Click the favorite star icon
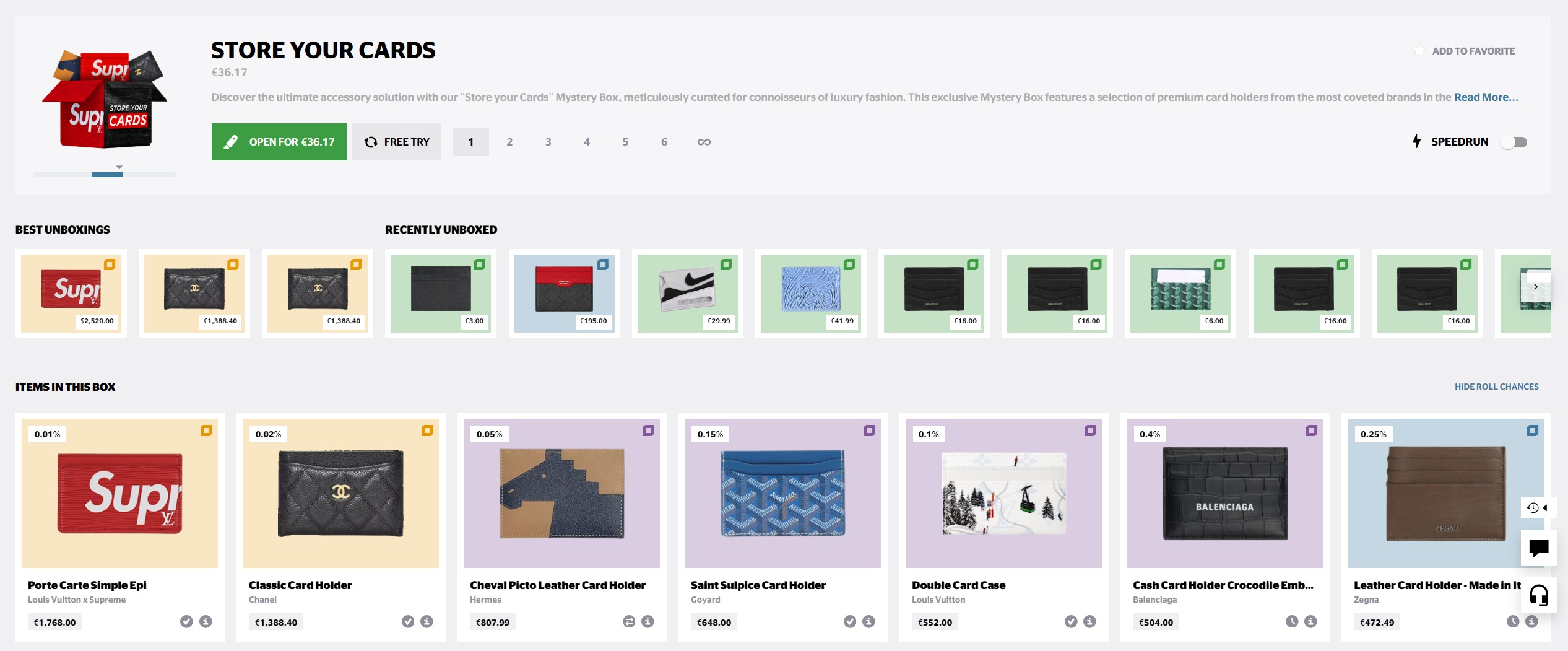 (x=1419, y=51)
